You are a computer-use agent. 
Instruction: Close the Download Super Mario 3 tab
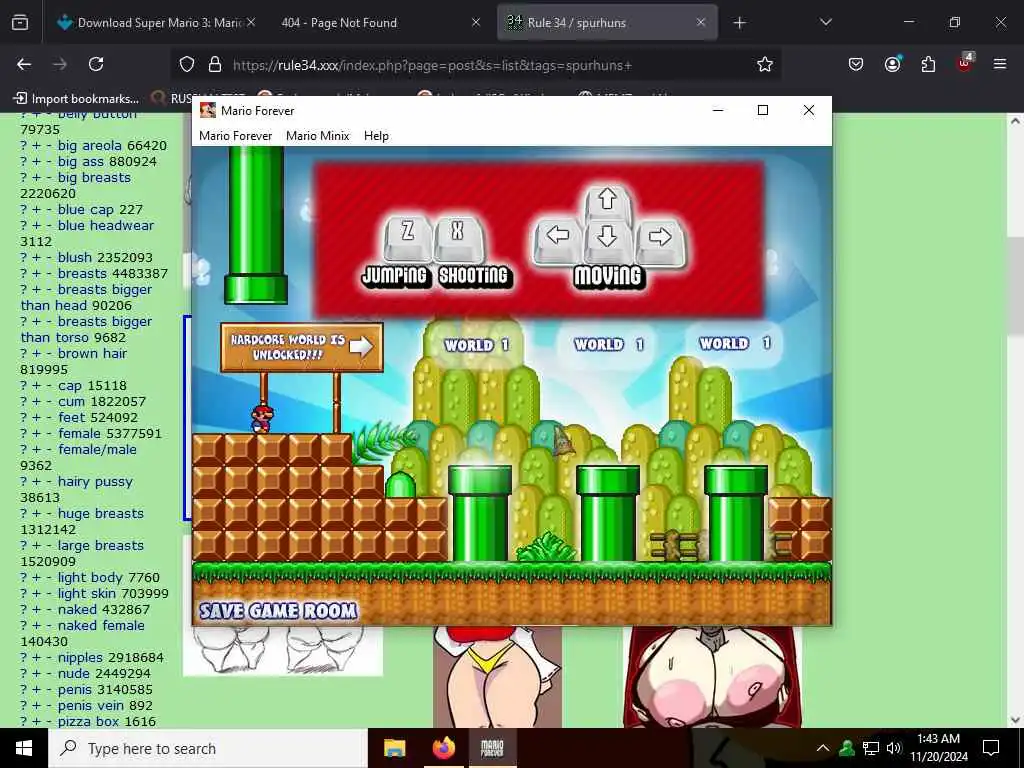tap(251, 22)
